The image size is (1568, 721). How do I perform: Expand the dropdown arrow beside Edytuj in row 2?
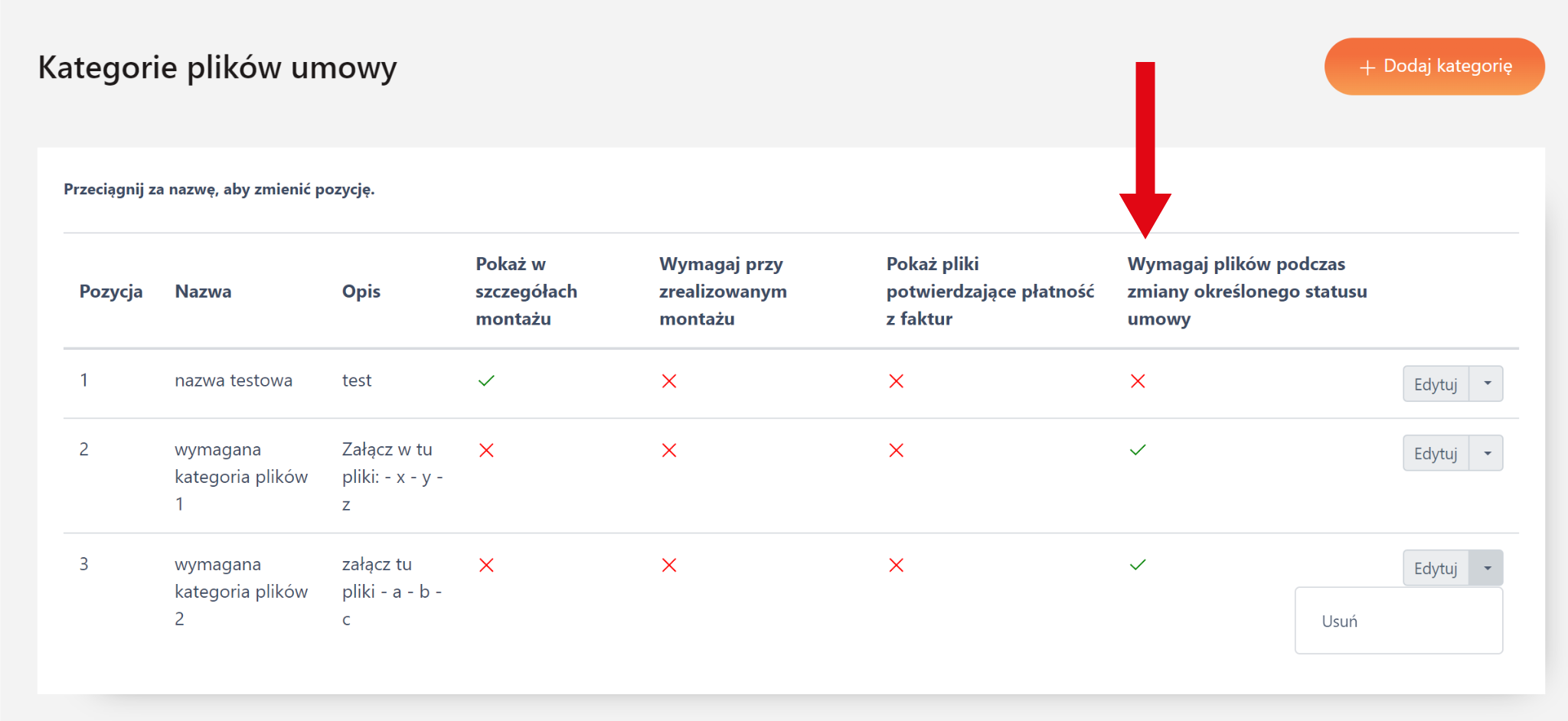(1487, 453)
